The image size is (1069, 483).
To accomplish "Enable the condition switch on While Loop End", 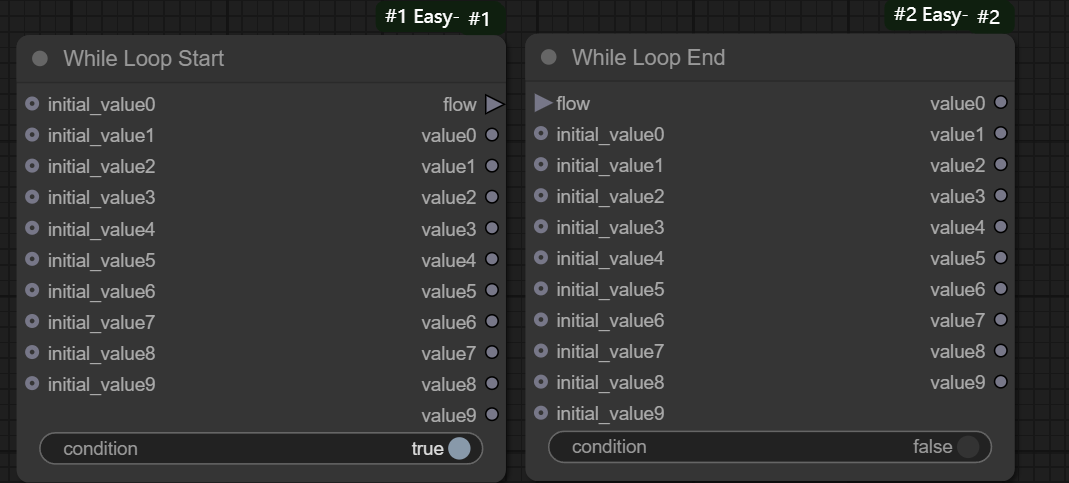I will [967, 447].
